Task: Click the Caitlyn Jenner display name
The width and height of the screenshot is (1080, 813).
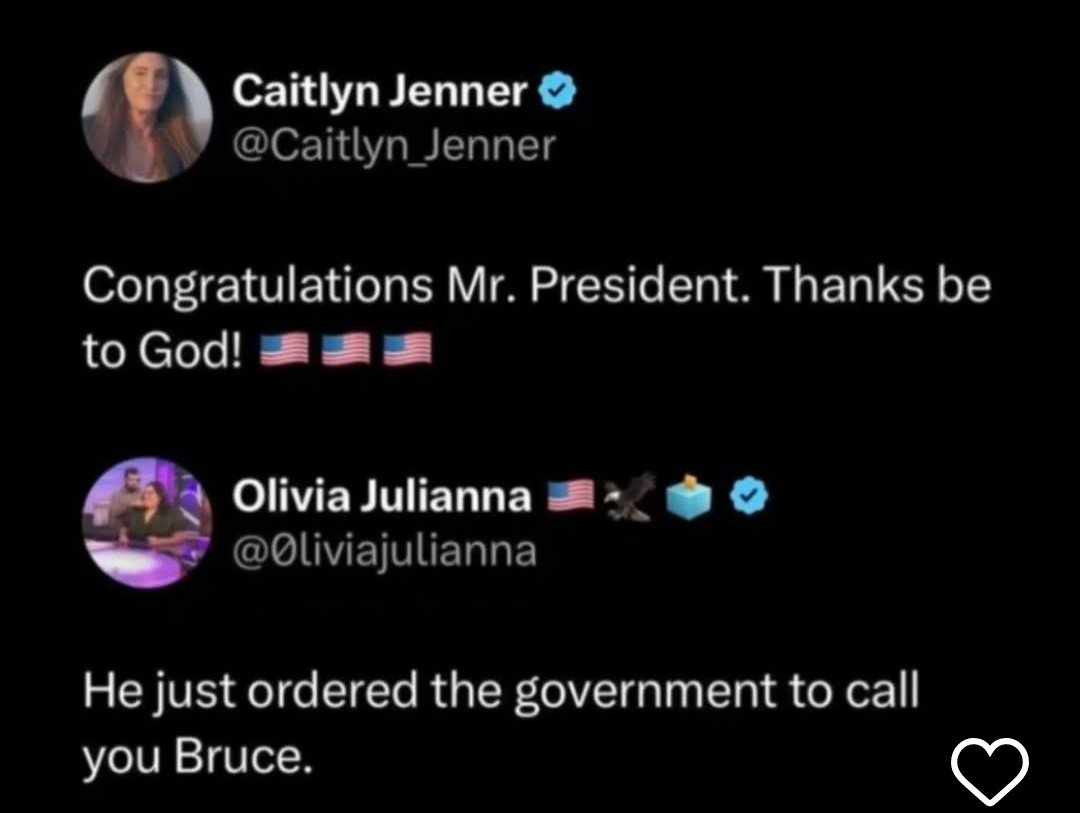Action: click(x=380, y=93)
